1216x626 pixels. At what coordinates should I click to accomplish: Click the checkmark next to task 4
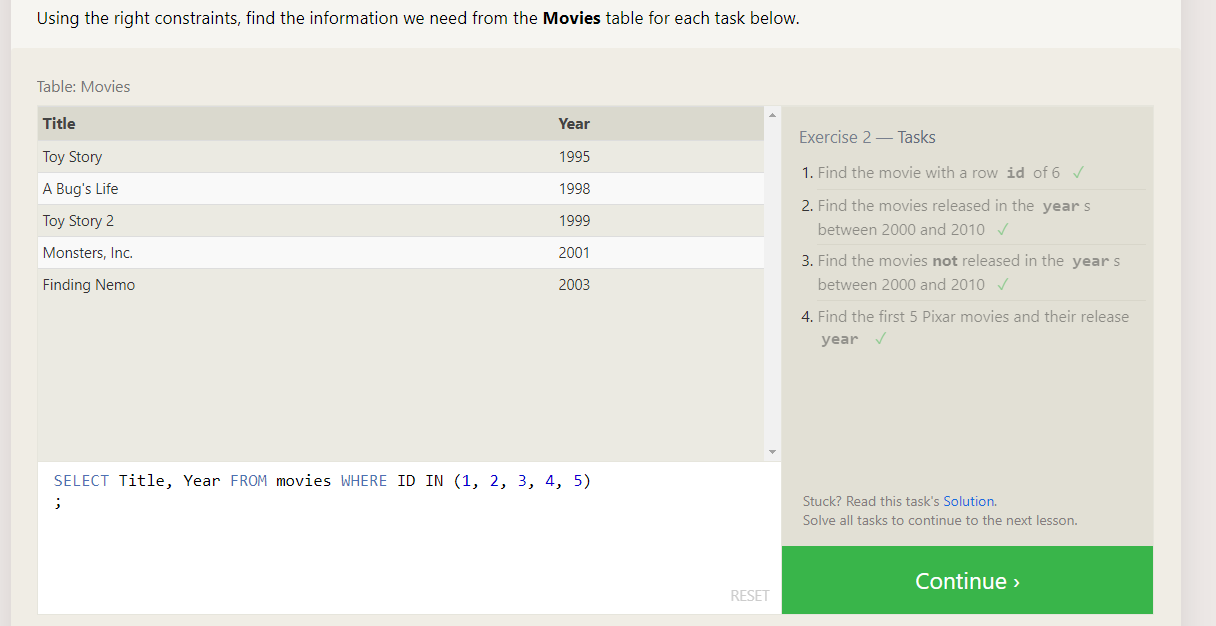click(880, 339)
